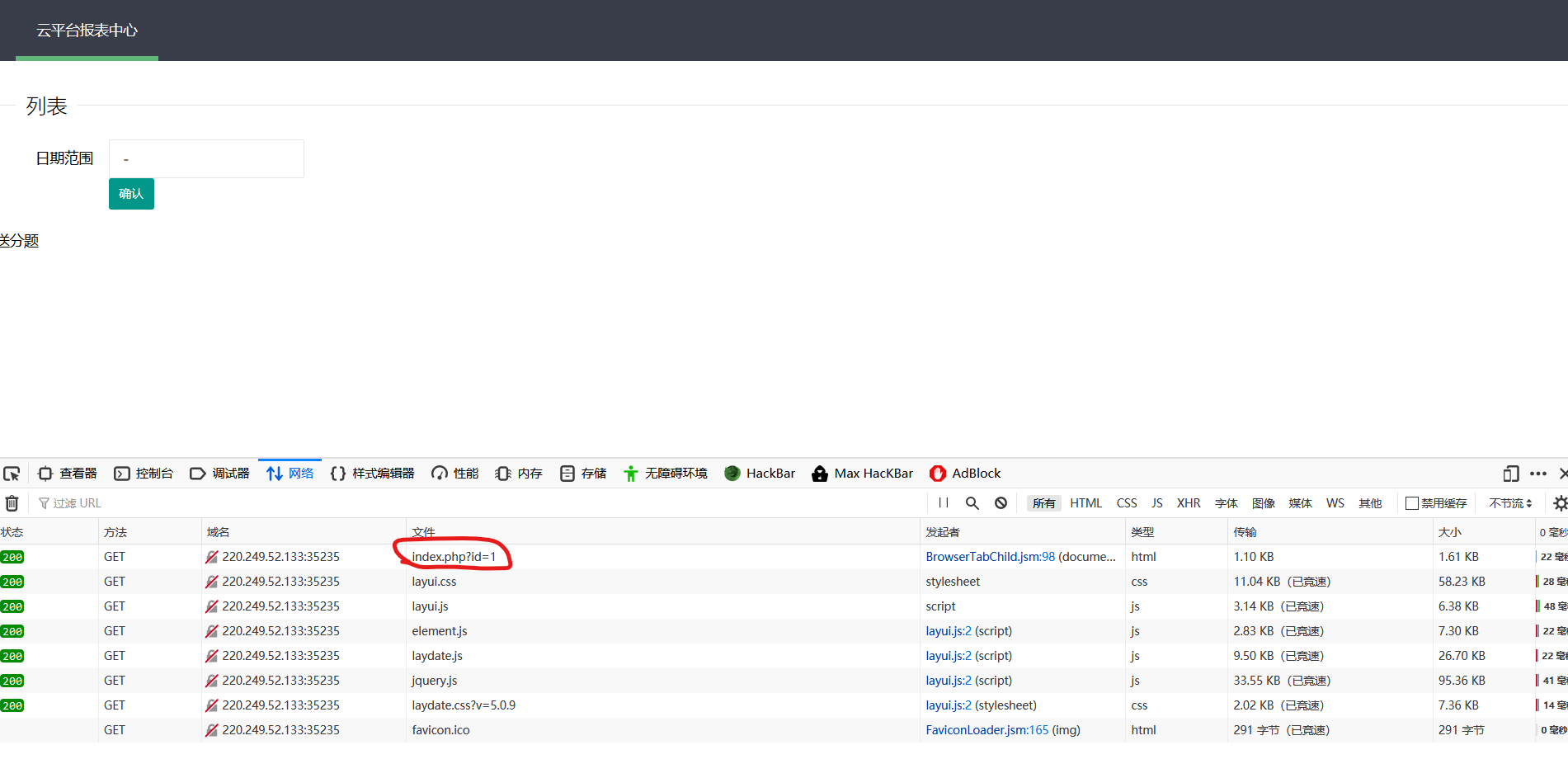Open the HackBar panel

point(760,474)
